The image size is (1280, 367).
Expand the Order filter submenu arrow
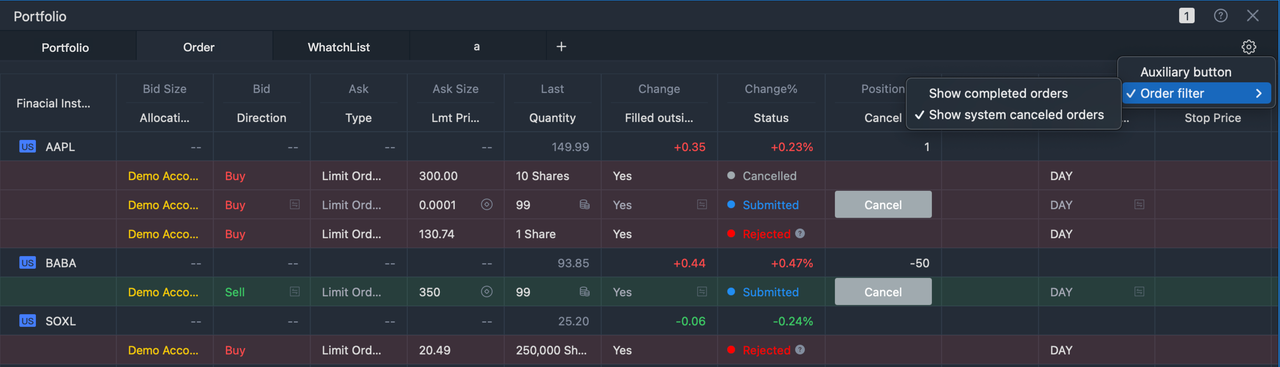[1259, 93]
